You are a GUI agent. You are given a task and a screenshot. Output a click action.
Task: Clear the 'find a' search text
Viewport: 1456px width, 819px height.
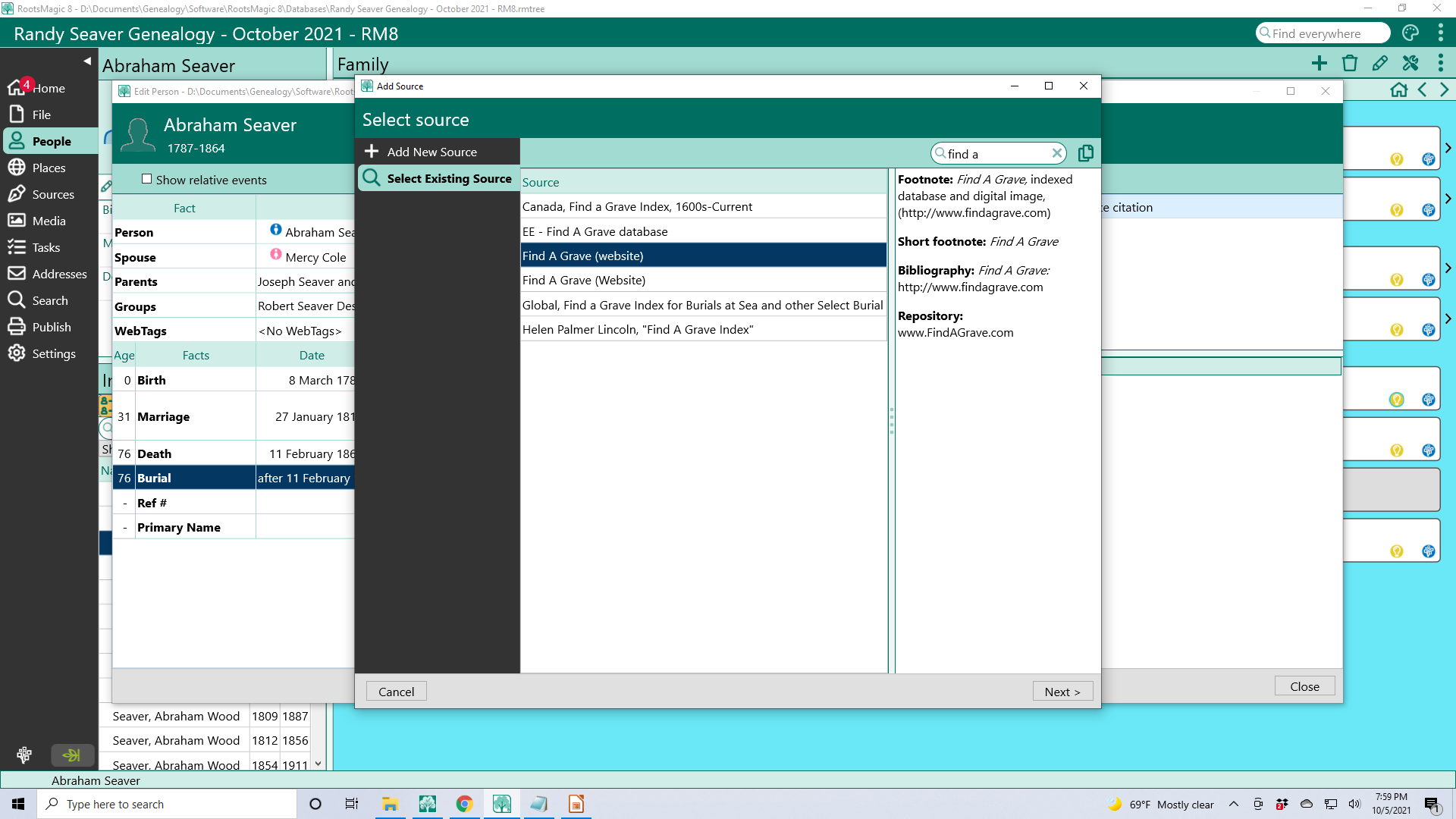pos(1056,153)
